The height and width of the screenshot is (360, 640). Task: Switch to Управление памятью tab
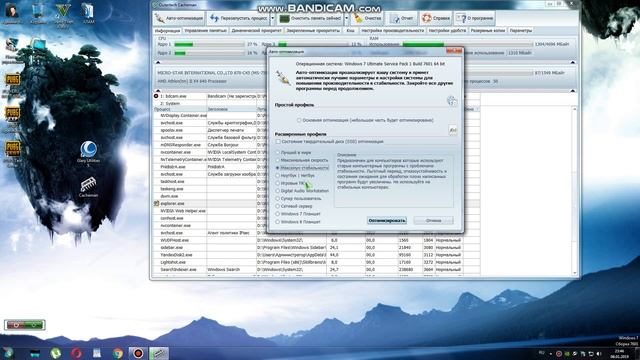[205, 31]
